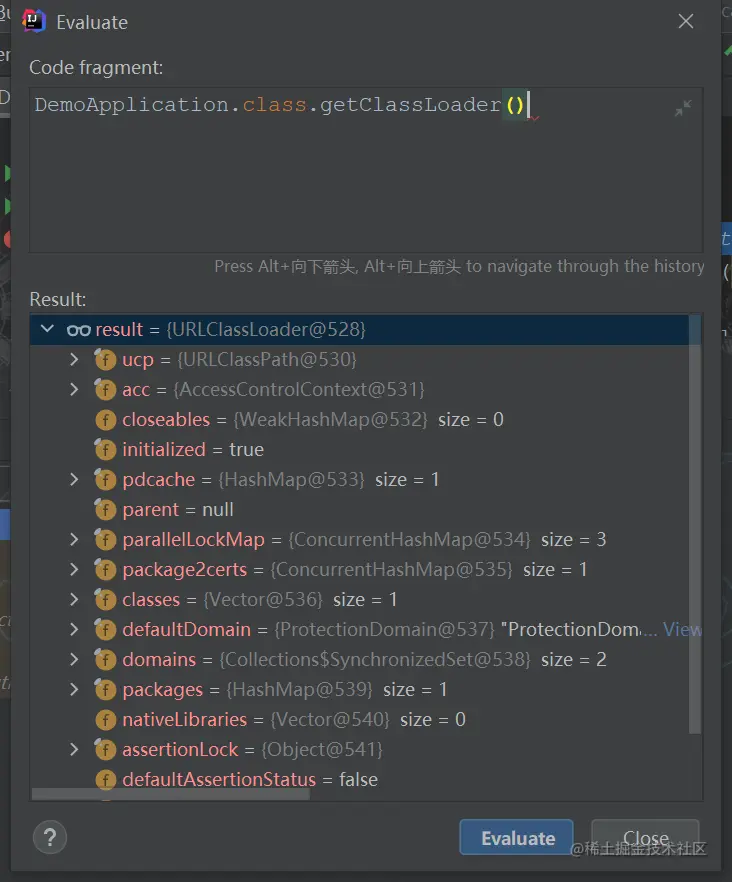Select the AccessControlContext@531 value text

coord(299,389)
